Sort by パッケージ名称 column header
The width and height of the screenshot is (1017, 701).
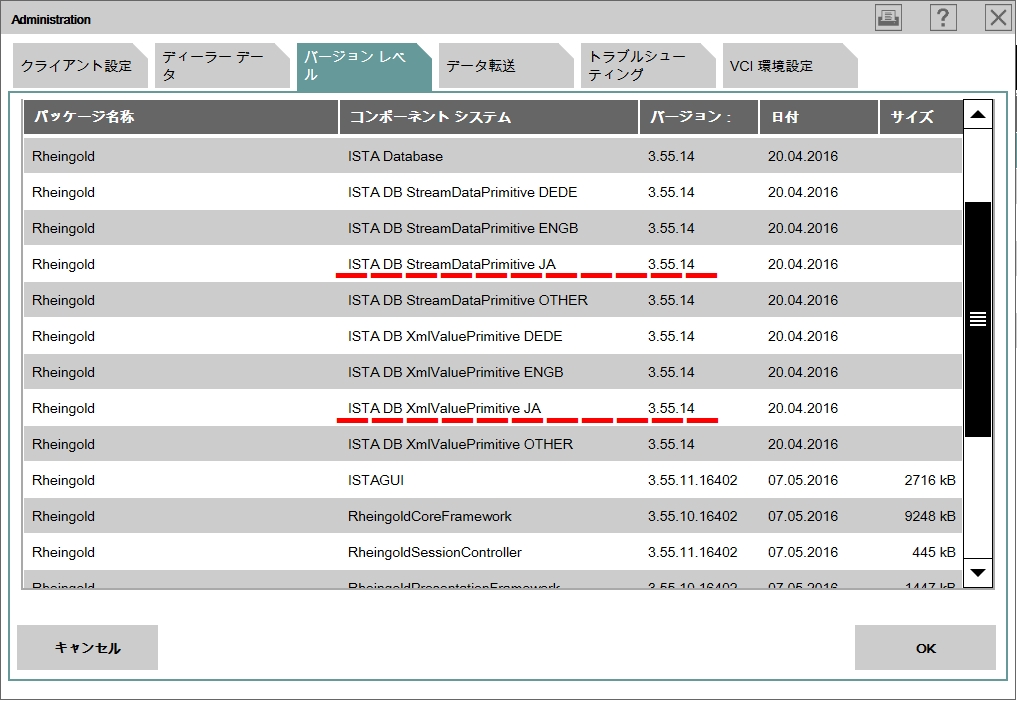(181, 117)
